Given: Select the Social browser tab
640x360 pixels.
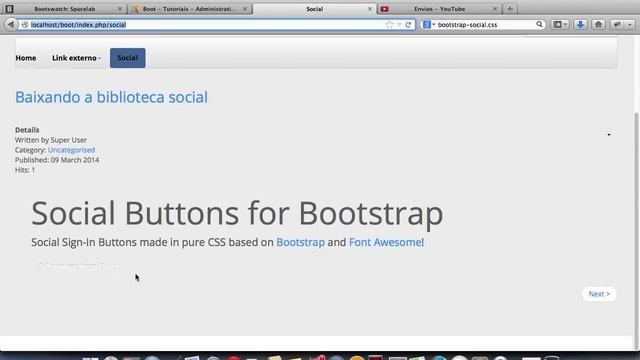Looking at the screenshot, I should [314, 9].
